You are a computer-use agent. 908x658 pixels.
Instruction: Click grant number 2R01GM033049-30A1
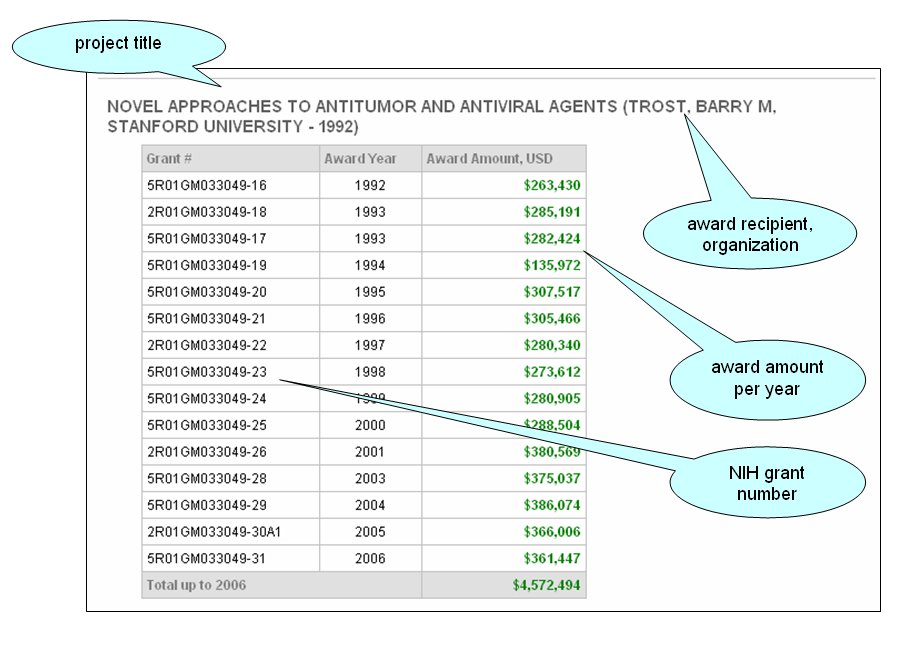(214, 532)
